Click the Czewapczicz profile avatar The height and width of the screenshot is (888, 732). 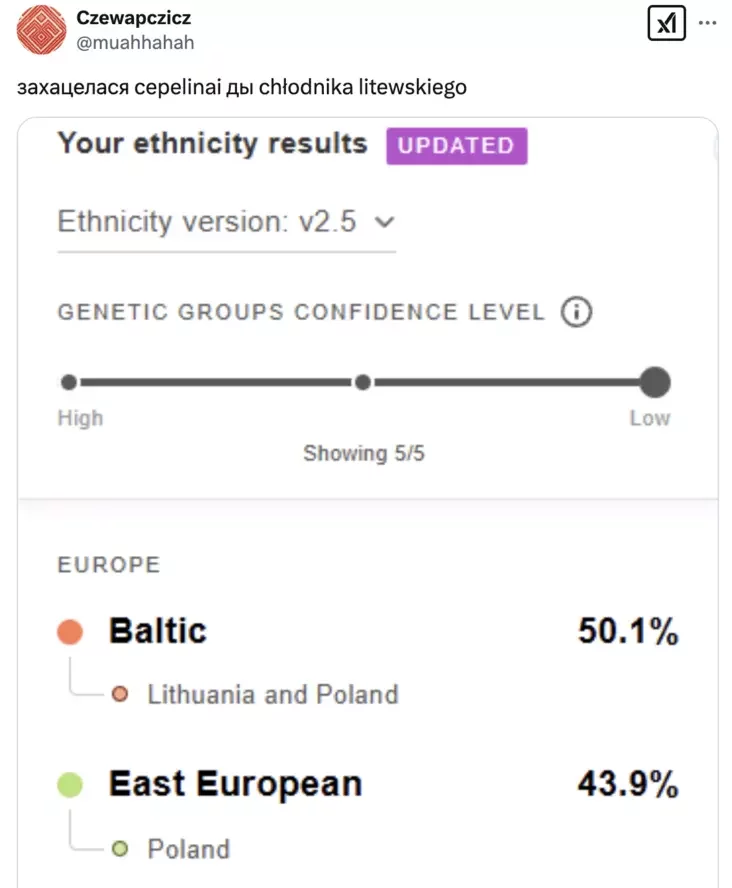[40, 30]
